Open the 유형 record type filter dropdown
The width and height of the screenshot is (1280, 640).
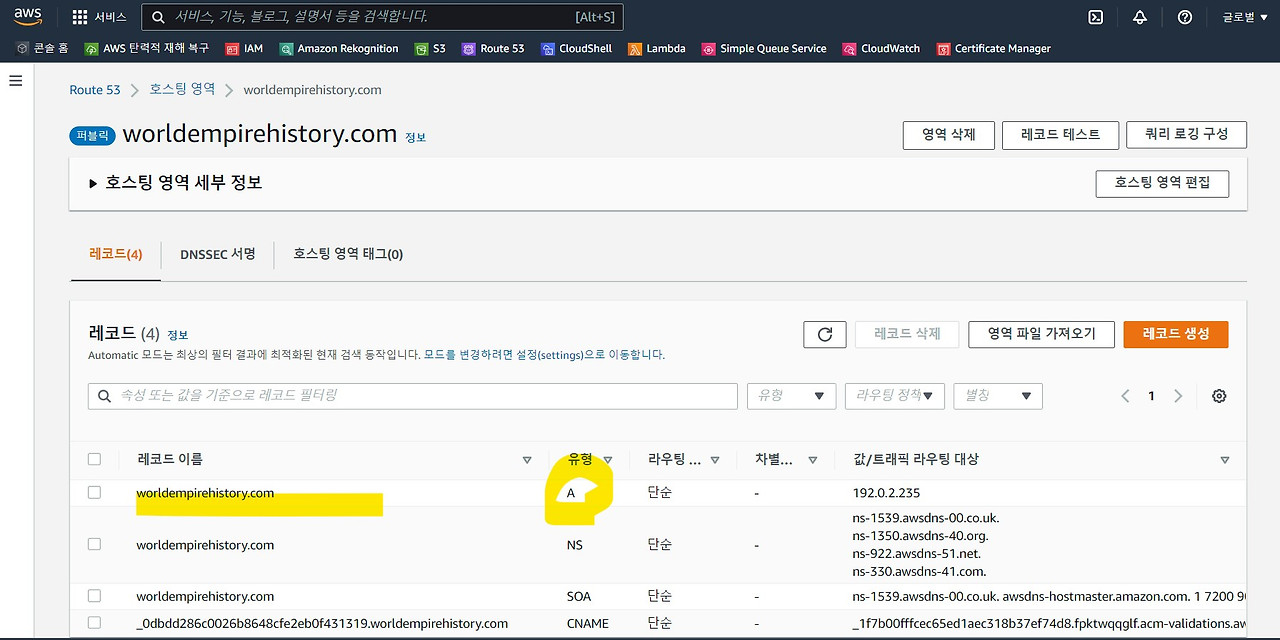click(x=791, y=395)
